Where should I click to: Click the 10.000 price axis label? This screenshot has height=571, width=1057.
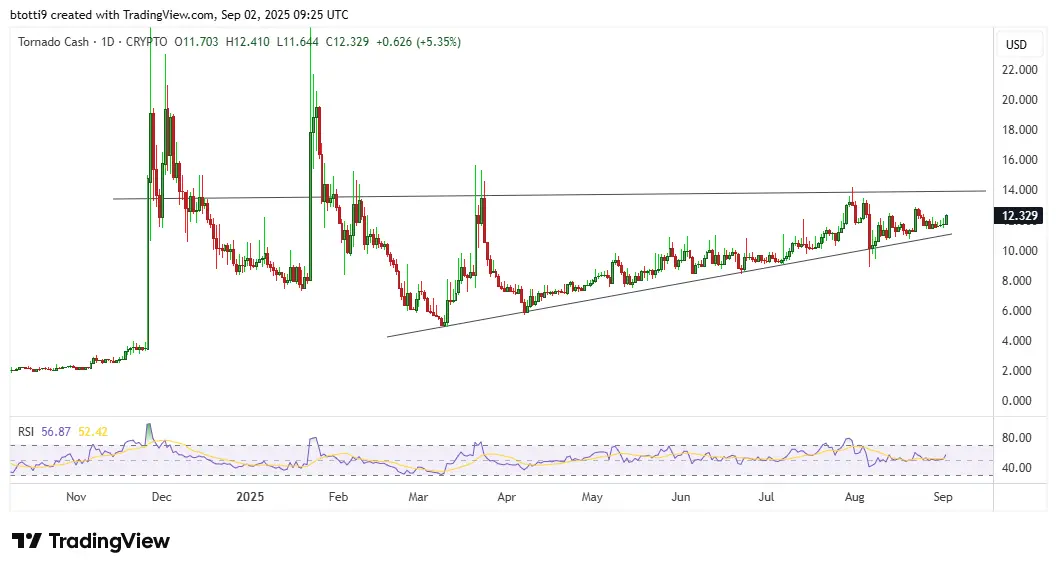click(1019, 251)
